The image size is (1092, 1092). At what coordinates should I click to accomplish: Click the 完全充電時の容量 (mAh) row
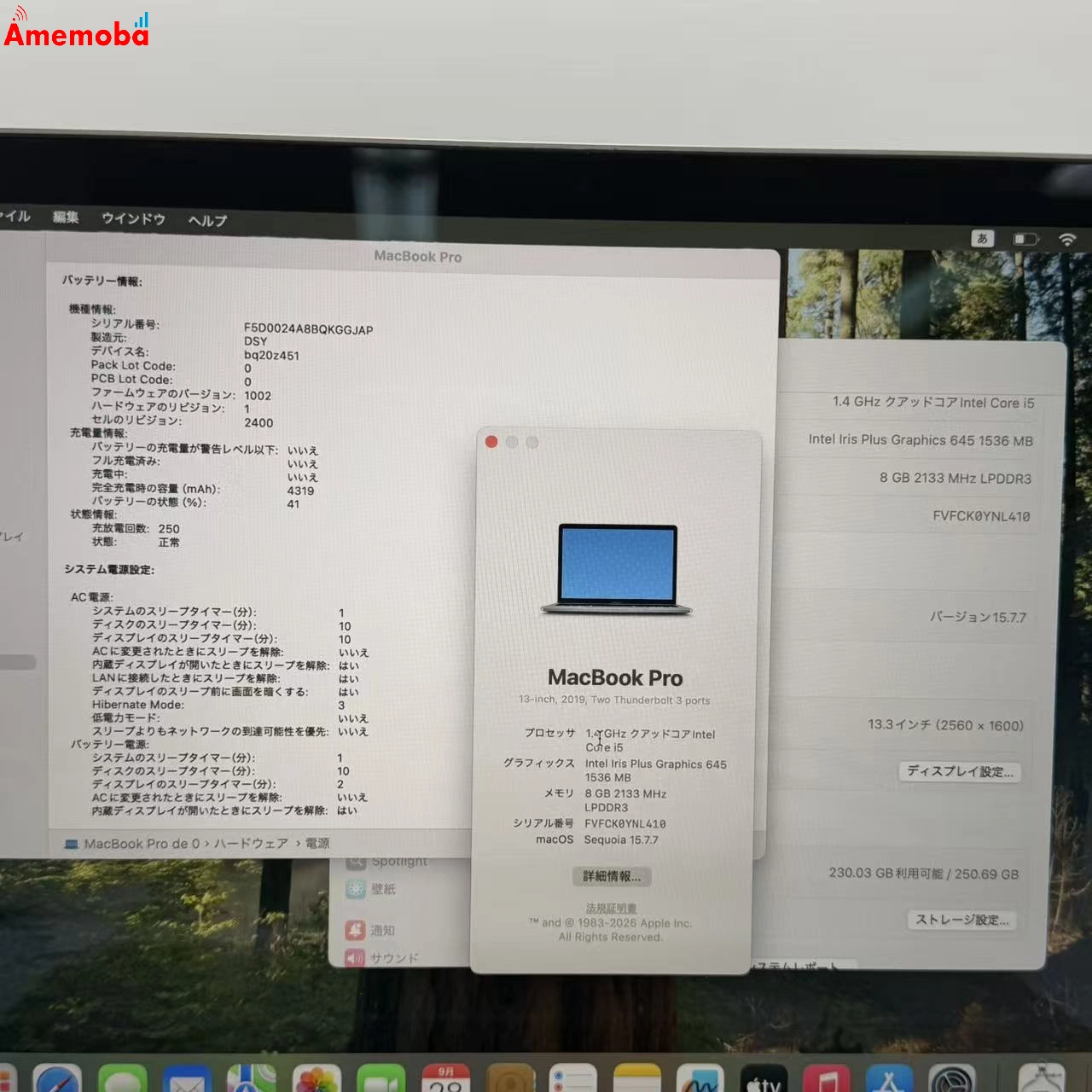203,490
